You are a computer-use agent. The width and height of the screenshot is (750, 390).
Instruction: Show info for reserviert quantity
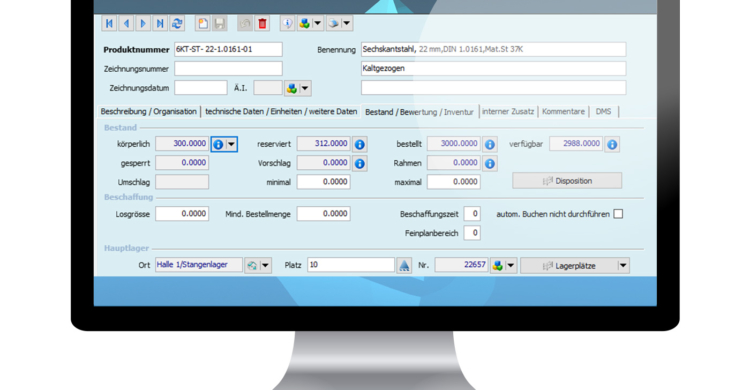[x=360, y=144]
